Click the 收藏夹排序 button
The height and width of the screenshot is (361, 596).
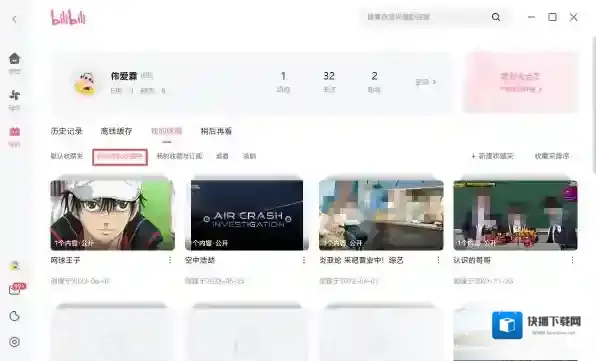pos(552,156)
